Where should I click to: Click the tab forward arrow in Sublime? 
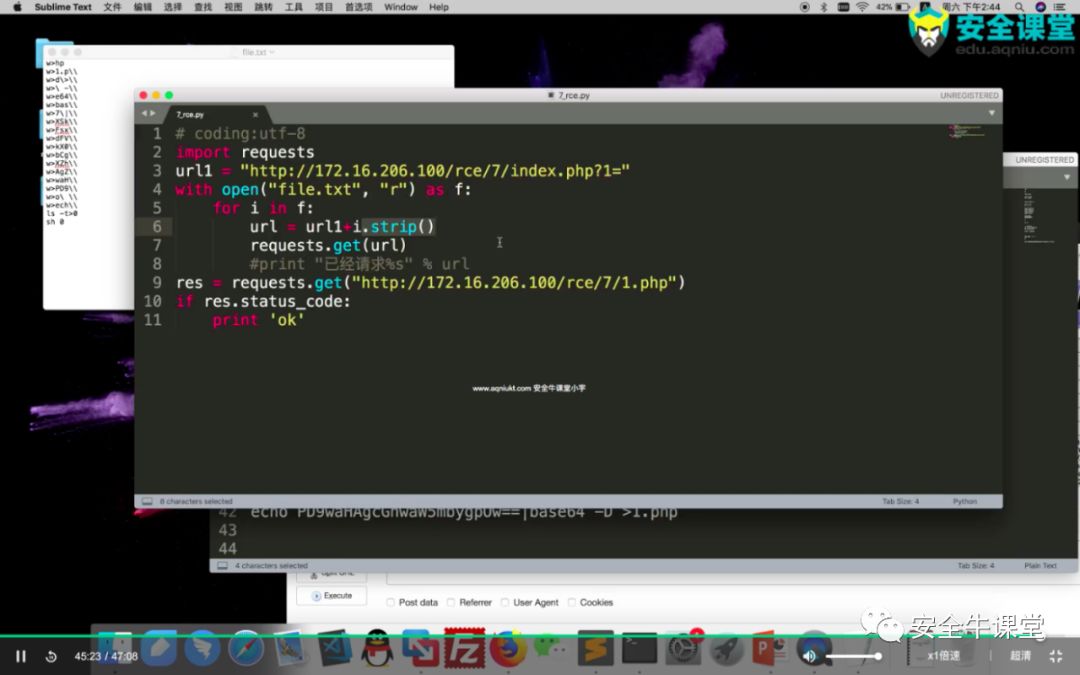pos(153,114)
